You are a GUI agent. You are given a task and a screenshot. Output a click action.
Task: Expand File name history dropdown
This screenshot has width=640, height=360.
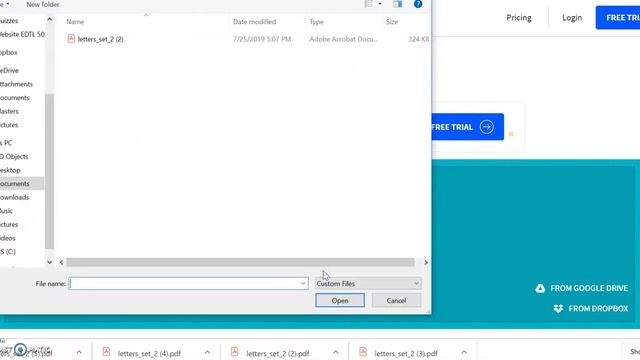(303, 283)
